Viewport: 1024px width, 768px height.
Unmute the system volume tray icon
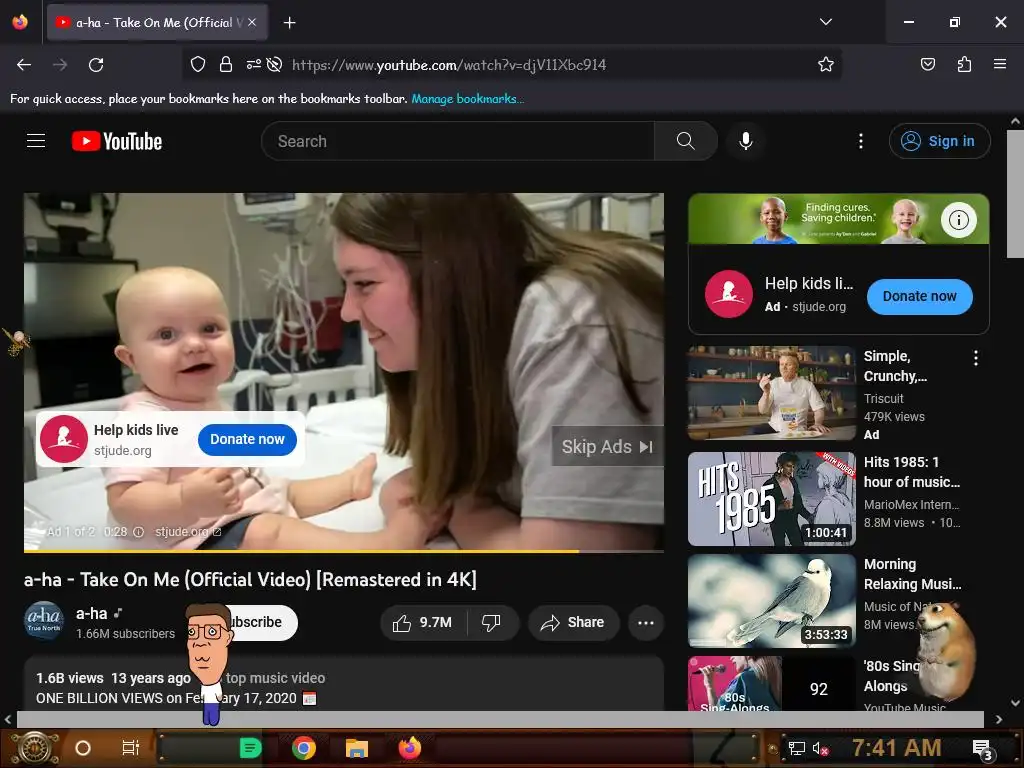[x=820, y=748]
